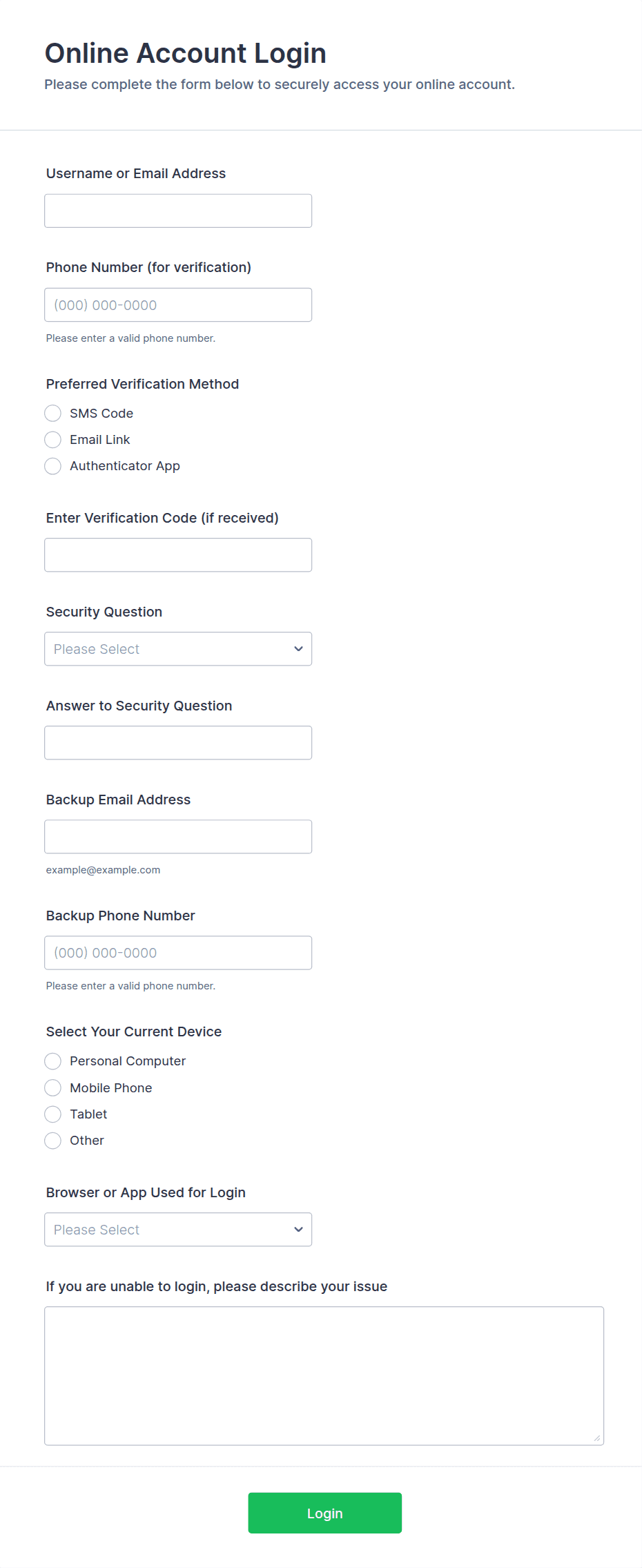Viewport: 642px width, 1568px height.
Task: Select SMS Code verification method
Action: coord(53,414)
